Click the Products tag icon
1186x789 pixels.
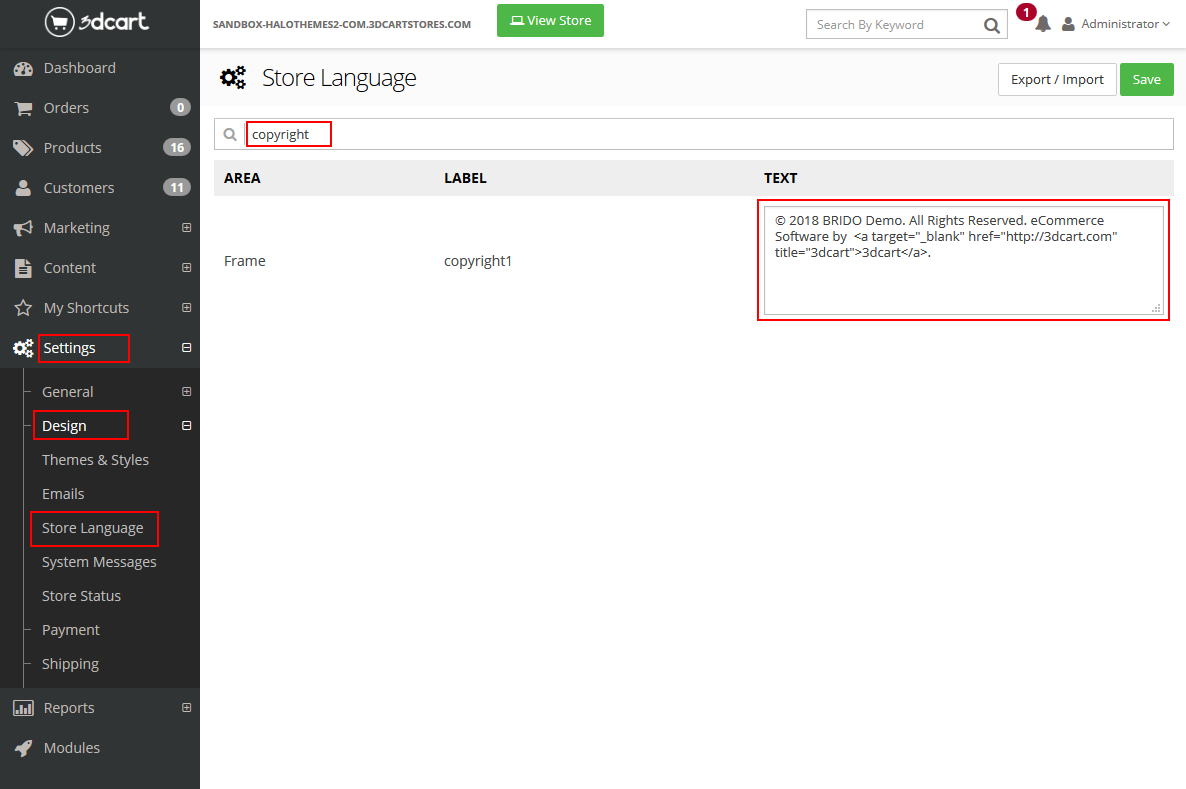23,148
